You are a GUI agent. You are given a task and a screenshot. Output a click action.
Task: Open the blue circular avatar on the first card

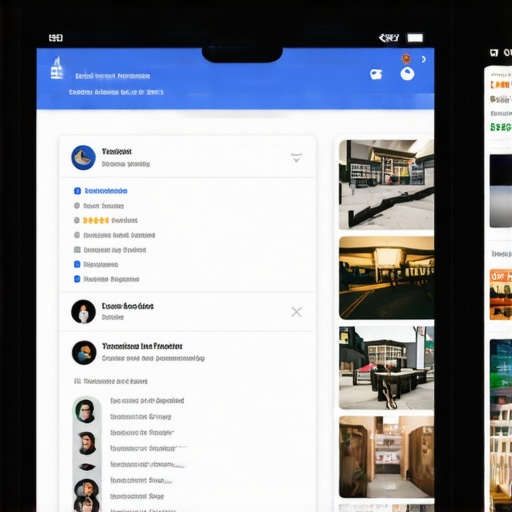83,157
